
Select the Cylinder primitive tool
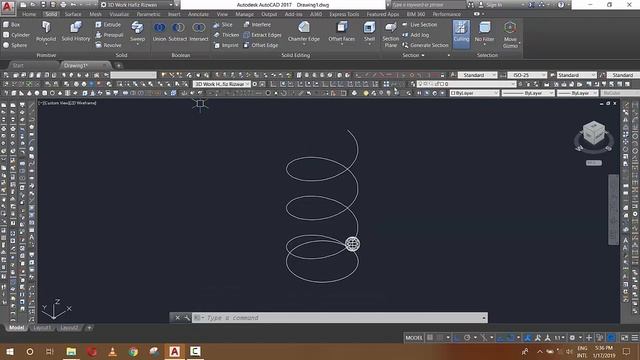16,35
